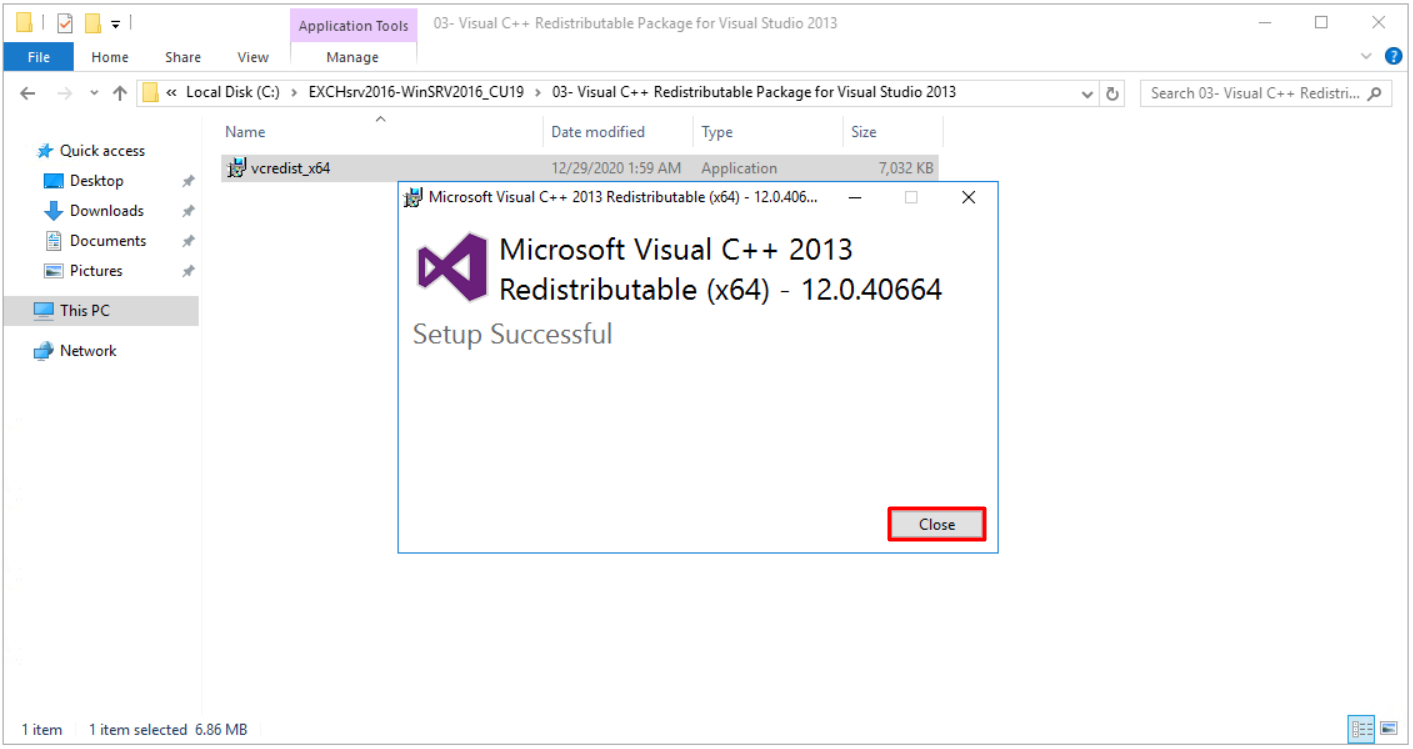Expand the chevron after Local Disk (C:)
Screen dimensions: 1413x749
pyautogui.click(x=295, y=93)
